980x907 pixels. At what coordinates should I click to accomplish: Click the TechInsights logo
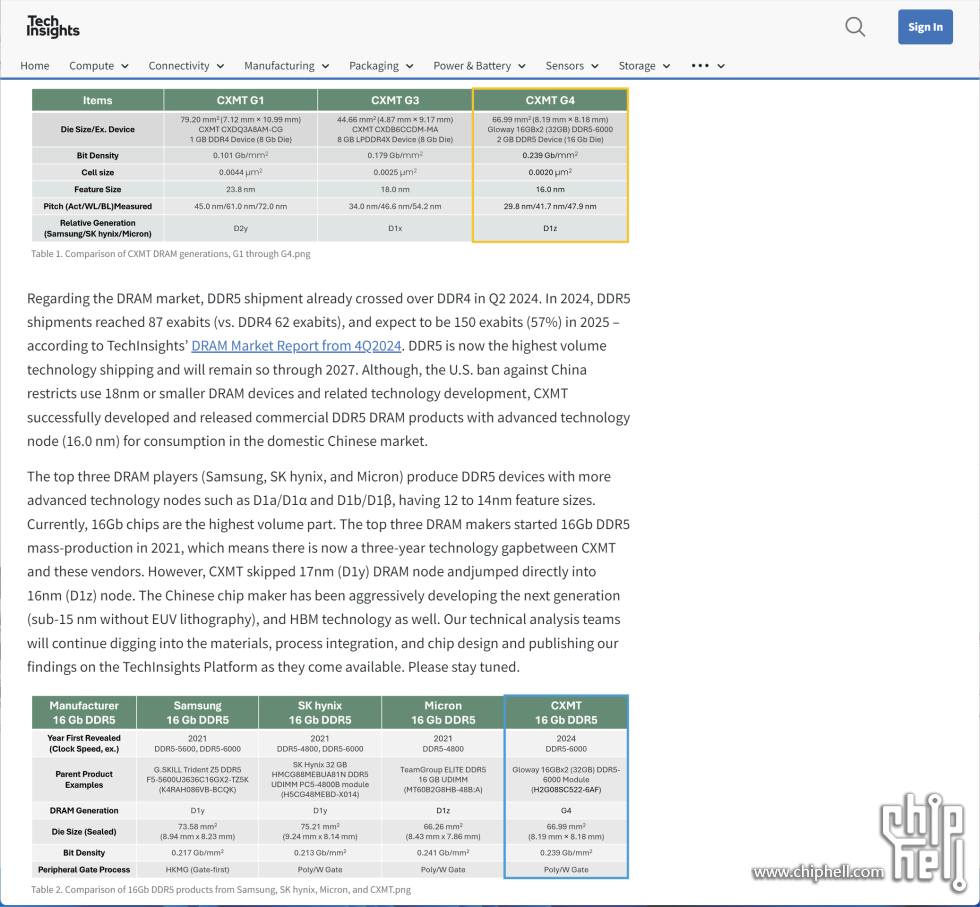point(53,27)
